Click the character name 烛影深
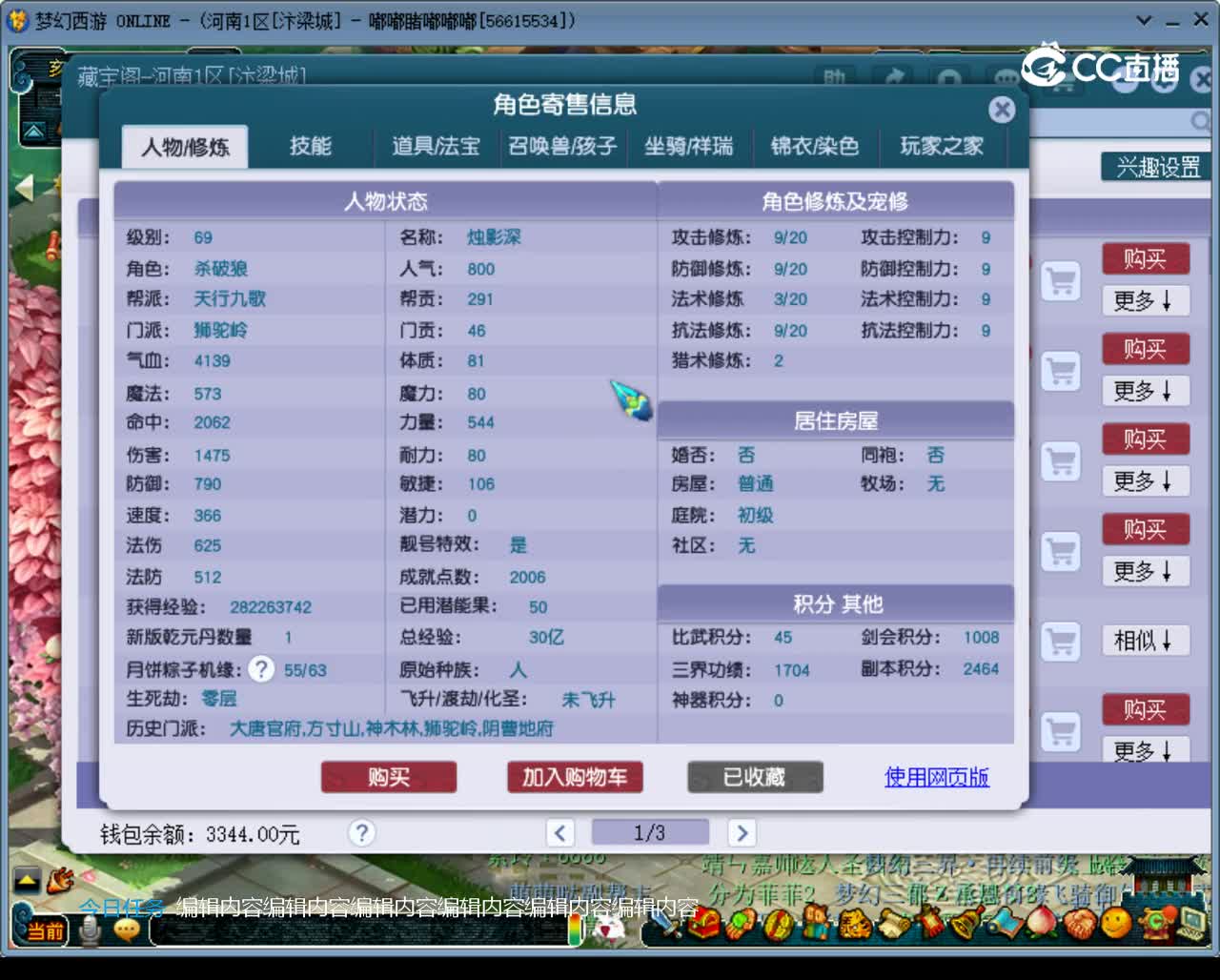The width and height of the screenshot is (1220, 980). click(494, 237)
